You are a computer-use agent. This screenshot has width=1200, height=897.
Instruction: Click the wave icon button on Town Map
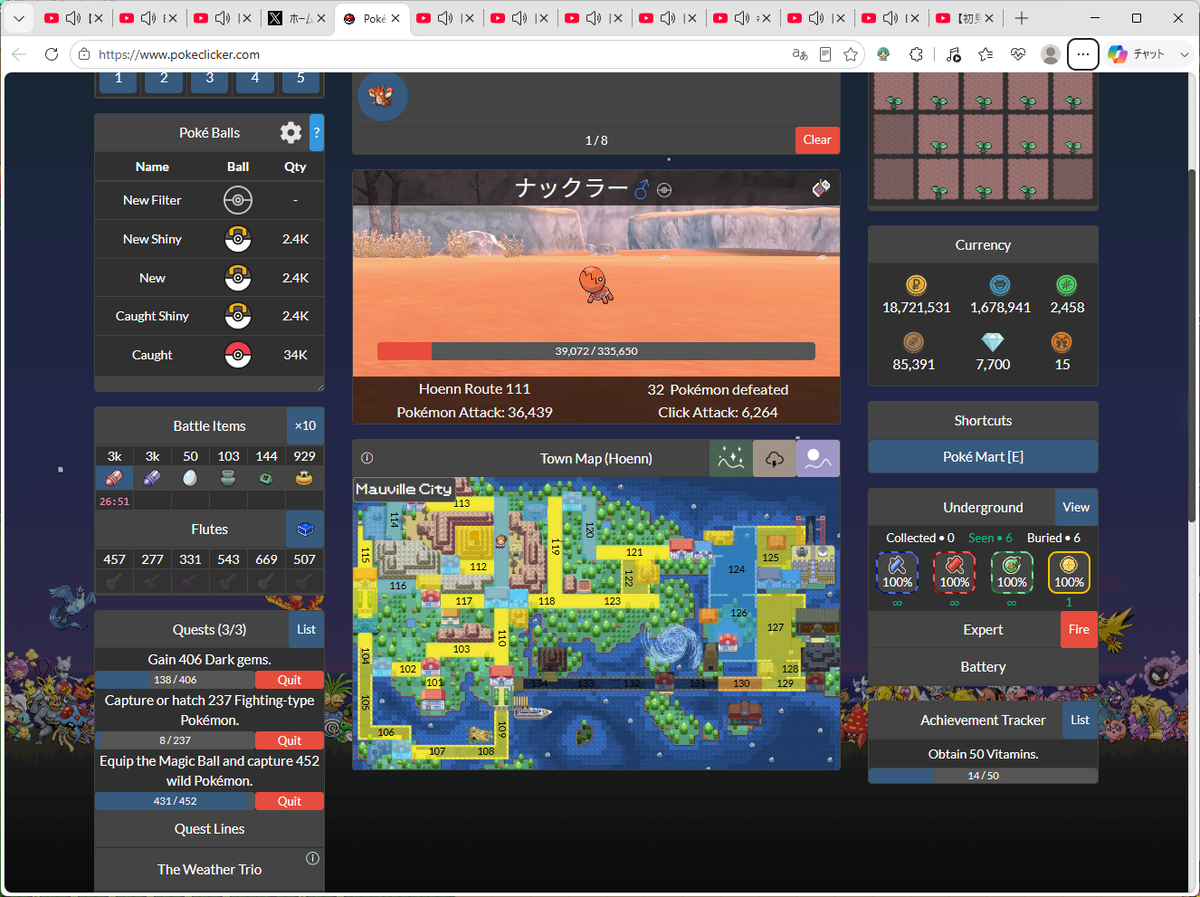coord(818,458)
